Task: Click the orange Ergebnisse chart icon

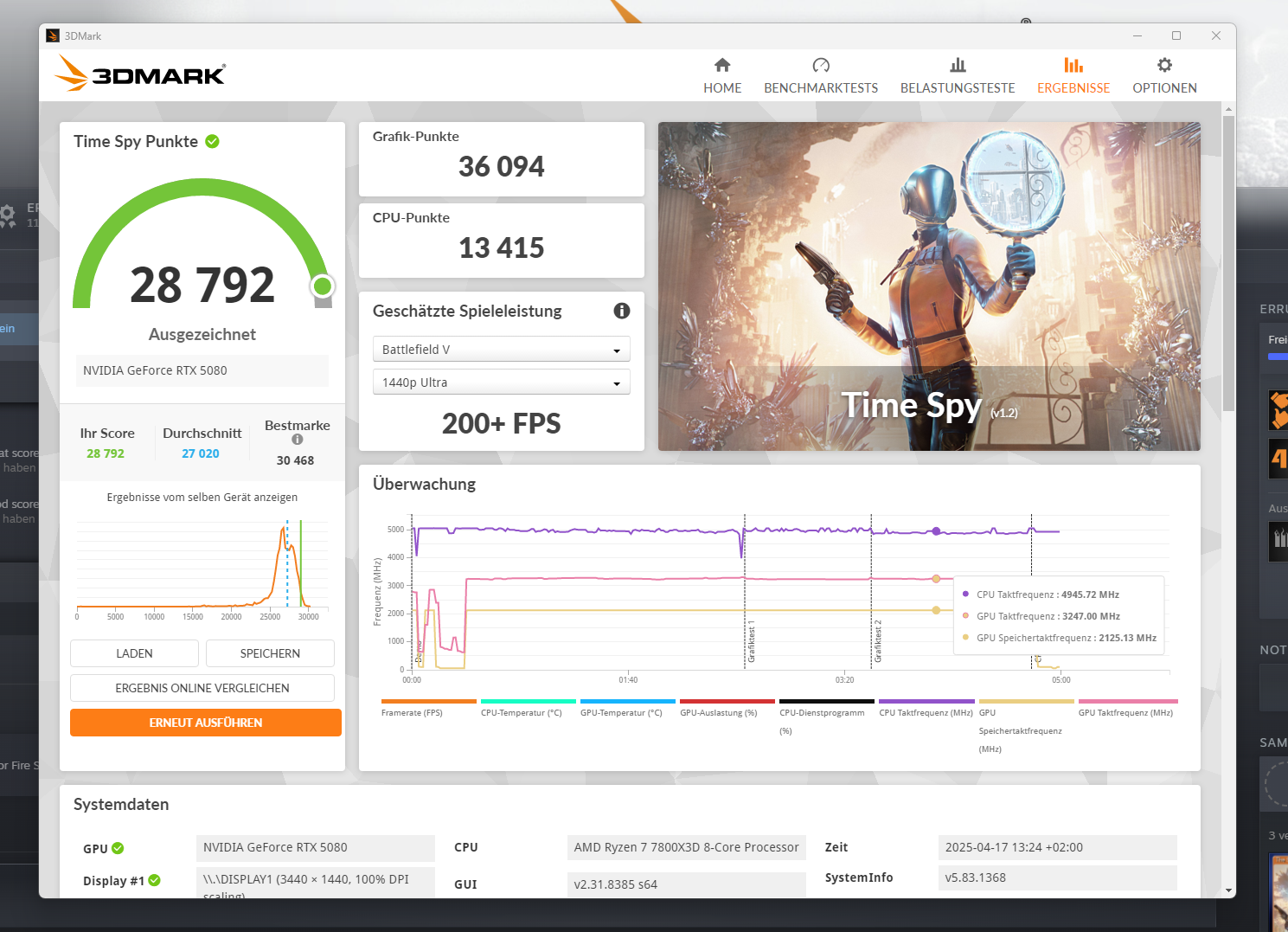Action: point(1073,64)
